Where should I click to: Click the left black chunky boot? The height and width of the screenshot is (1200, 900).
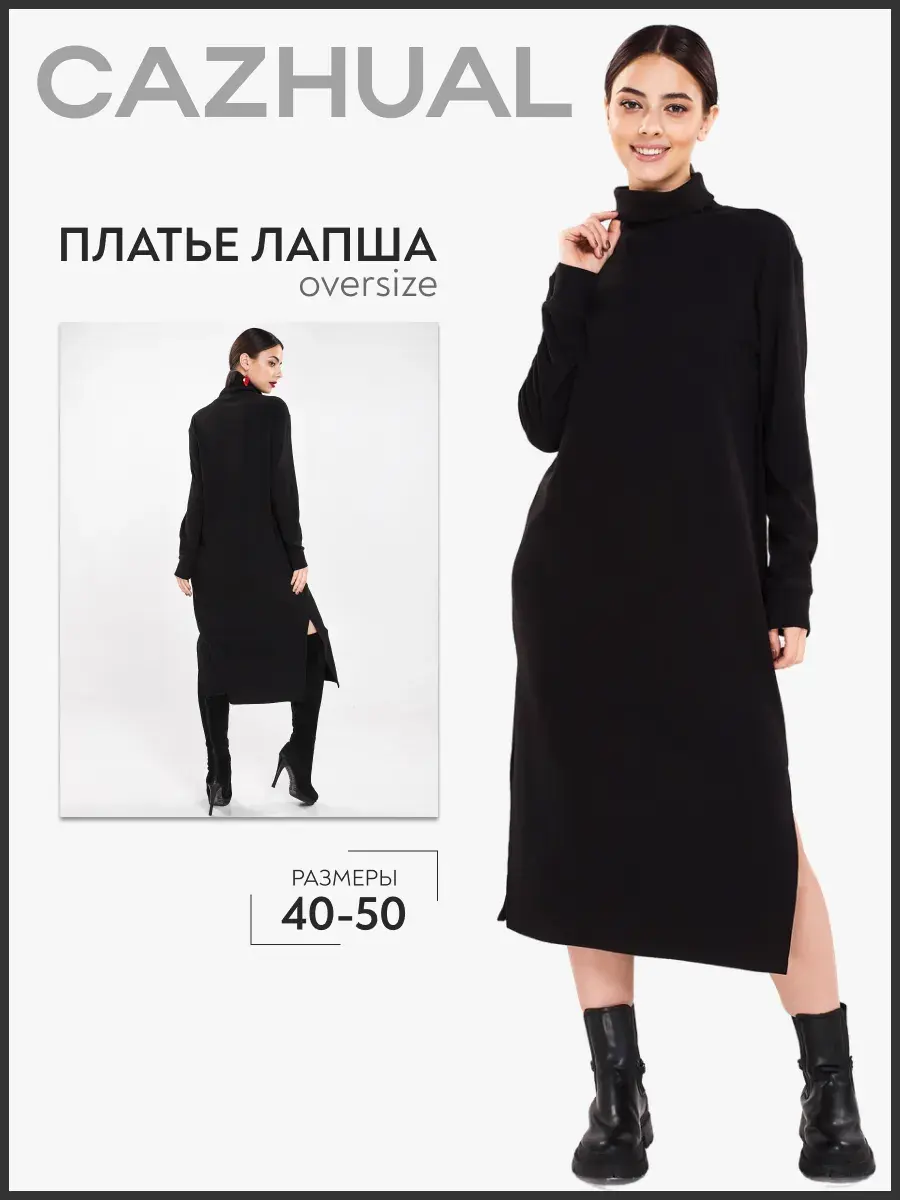(x=616, y=1093)
